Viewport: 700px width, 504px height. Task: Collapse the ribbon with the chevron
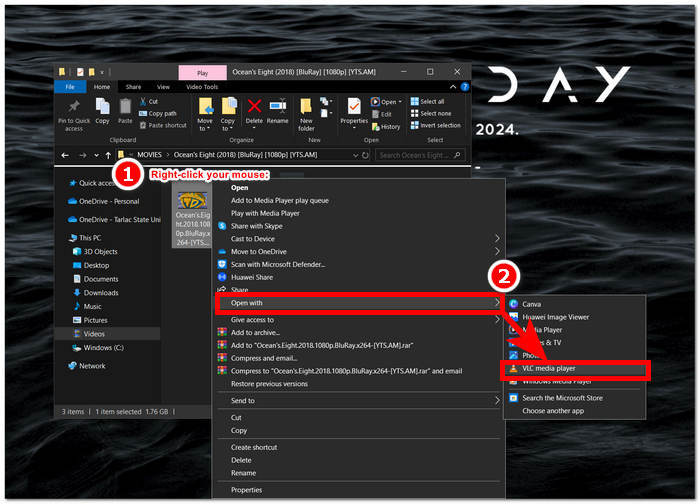453,87
